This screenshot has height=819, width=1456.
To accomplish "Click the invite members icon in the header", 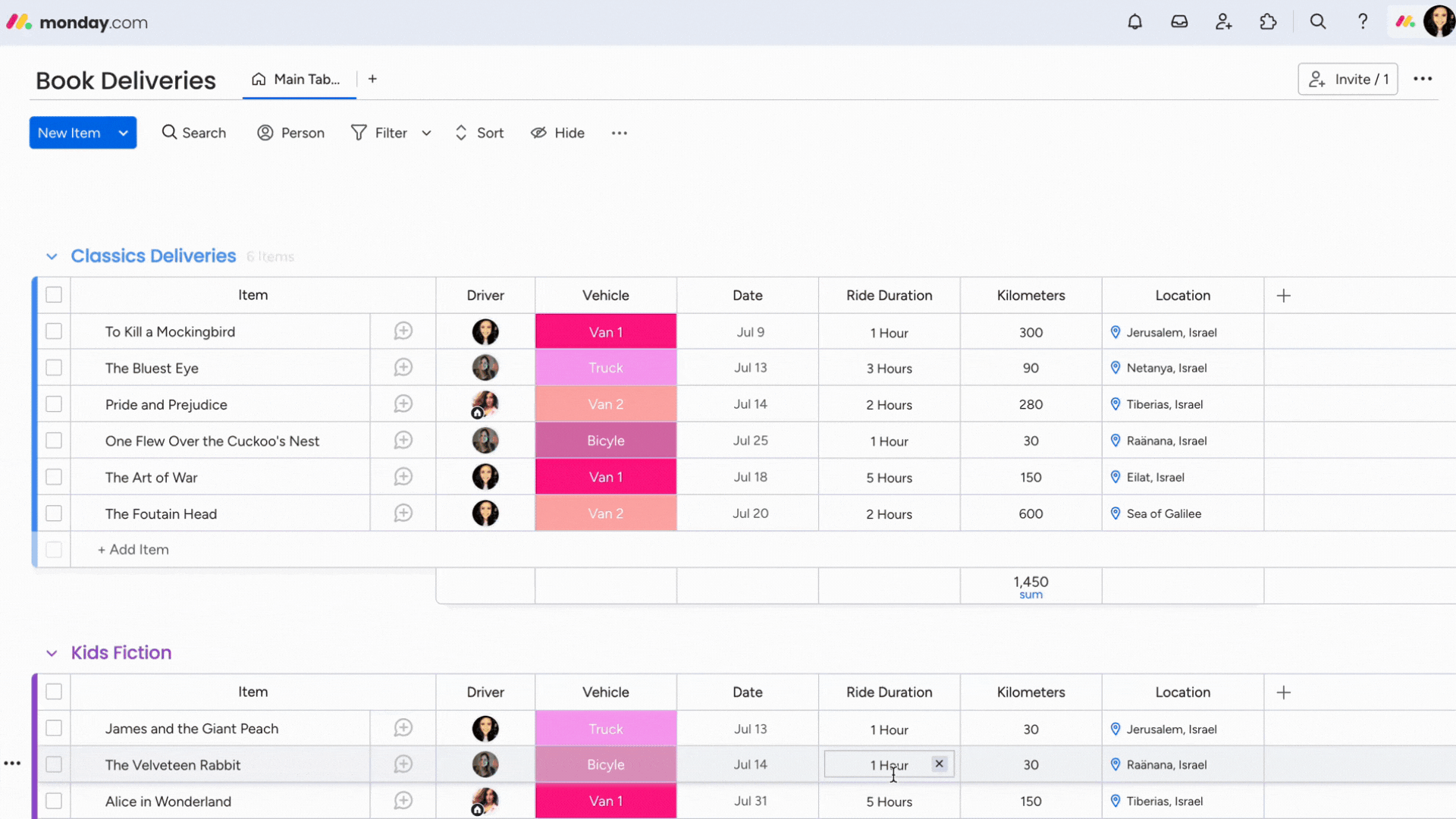I will click(x=1223, y=21).
